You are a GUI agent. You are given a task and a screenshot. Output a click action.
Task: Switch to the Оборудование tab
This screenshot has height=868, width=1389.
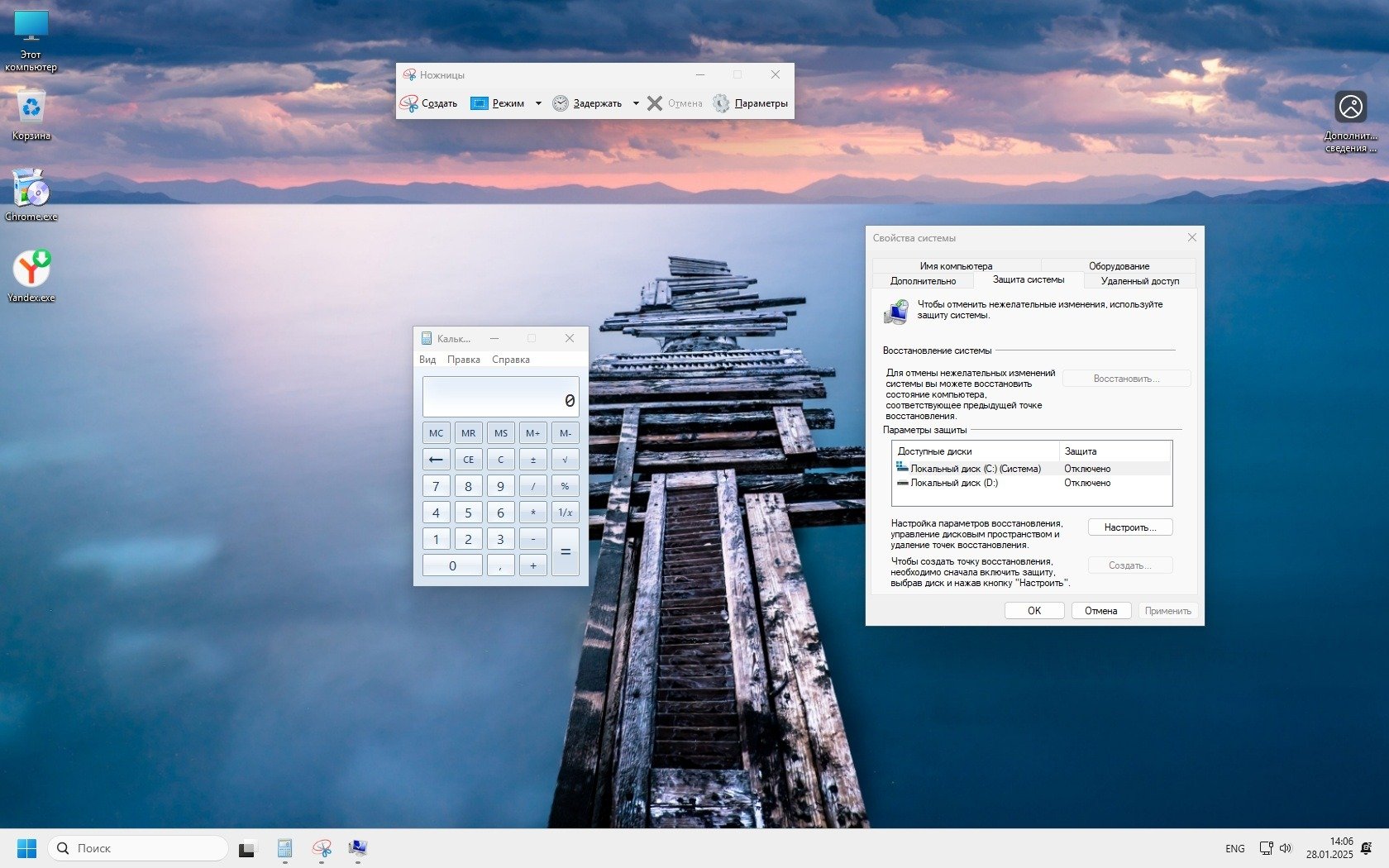pyautogui.click(x=1119, y=266)
